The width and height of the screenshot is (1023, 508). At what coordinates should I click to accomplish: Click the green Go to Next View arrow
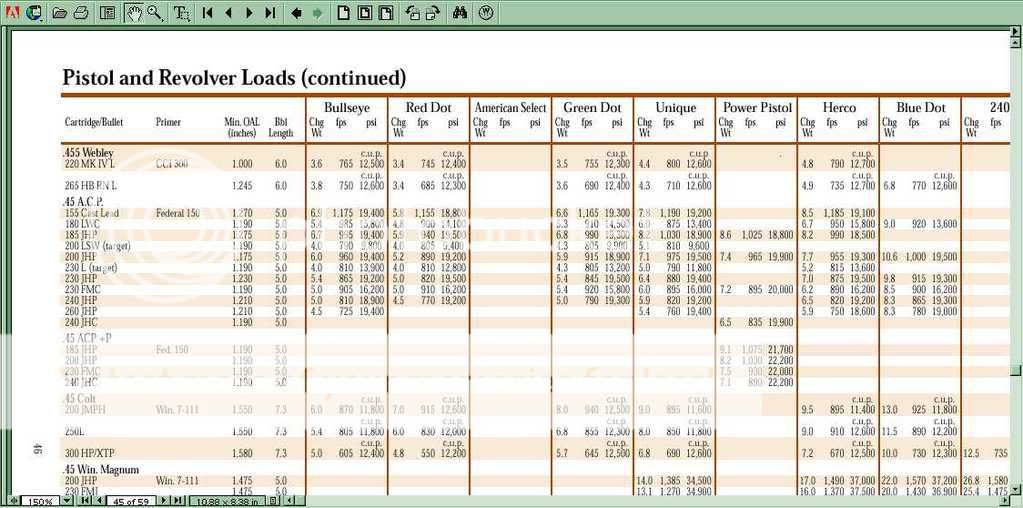pyautogui.click(x=318, y=12)
